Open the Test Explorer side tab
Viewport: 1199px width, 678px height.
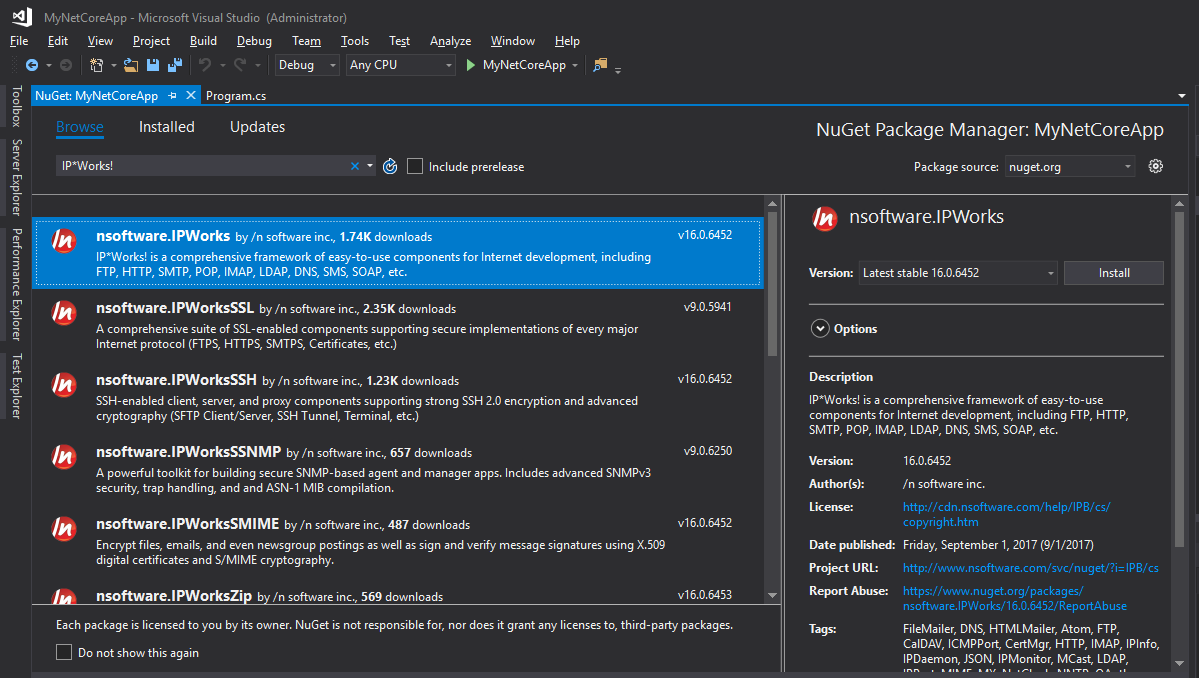[16, 386]
